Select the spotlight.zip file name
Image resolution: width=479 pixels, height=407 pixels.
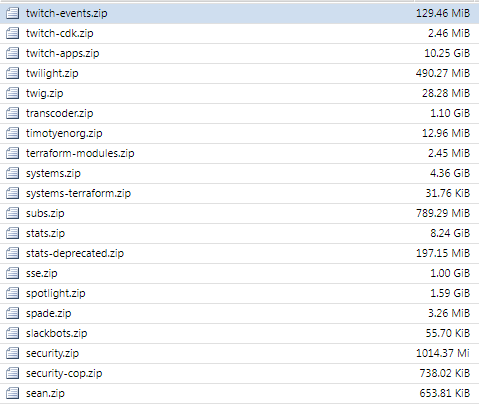(56, 293)
